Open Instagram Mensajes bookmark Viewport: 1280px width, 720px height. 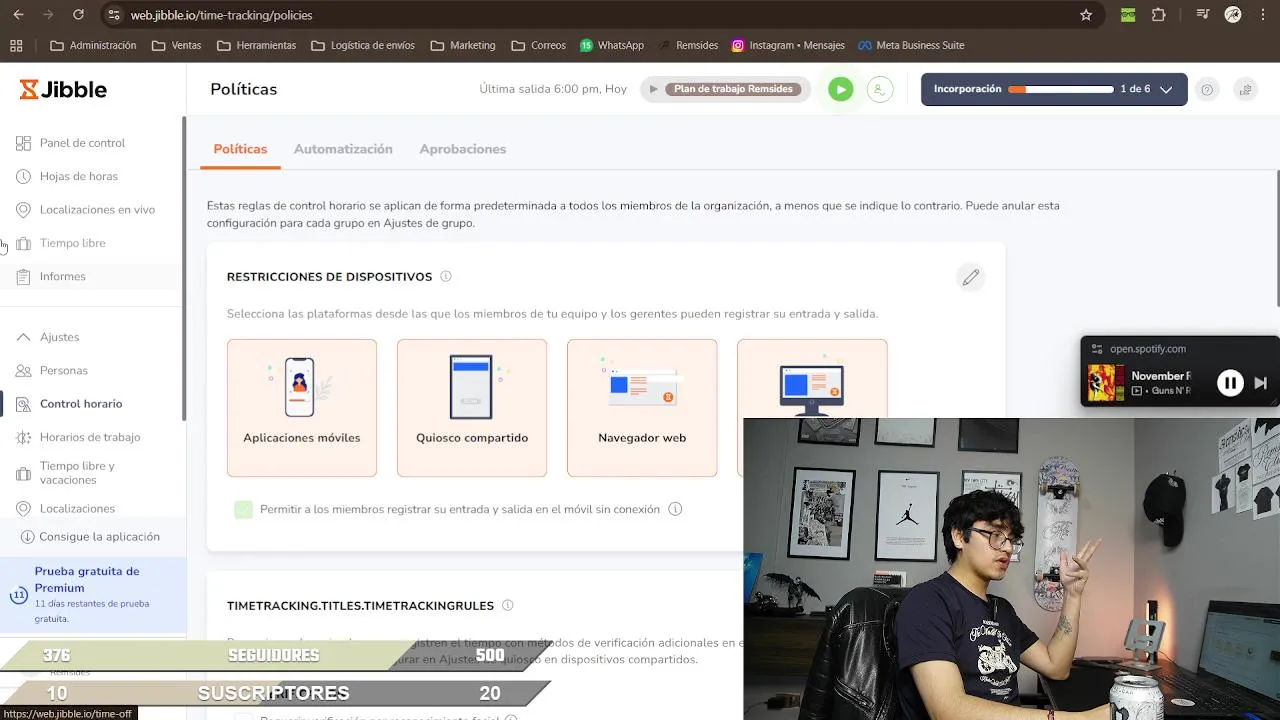click(788, 45)
